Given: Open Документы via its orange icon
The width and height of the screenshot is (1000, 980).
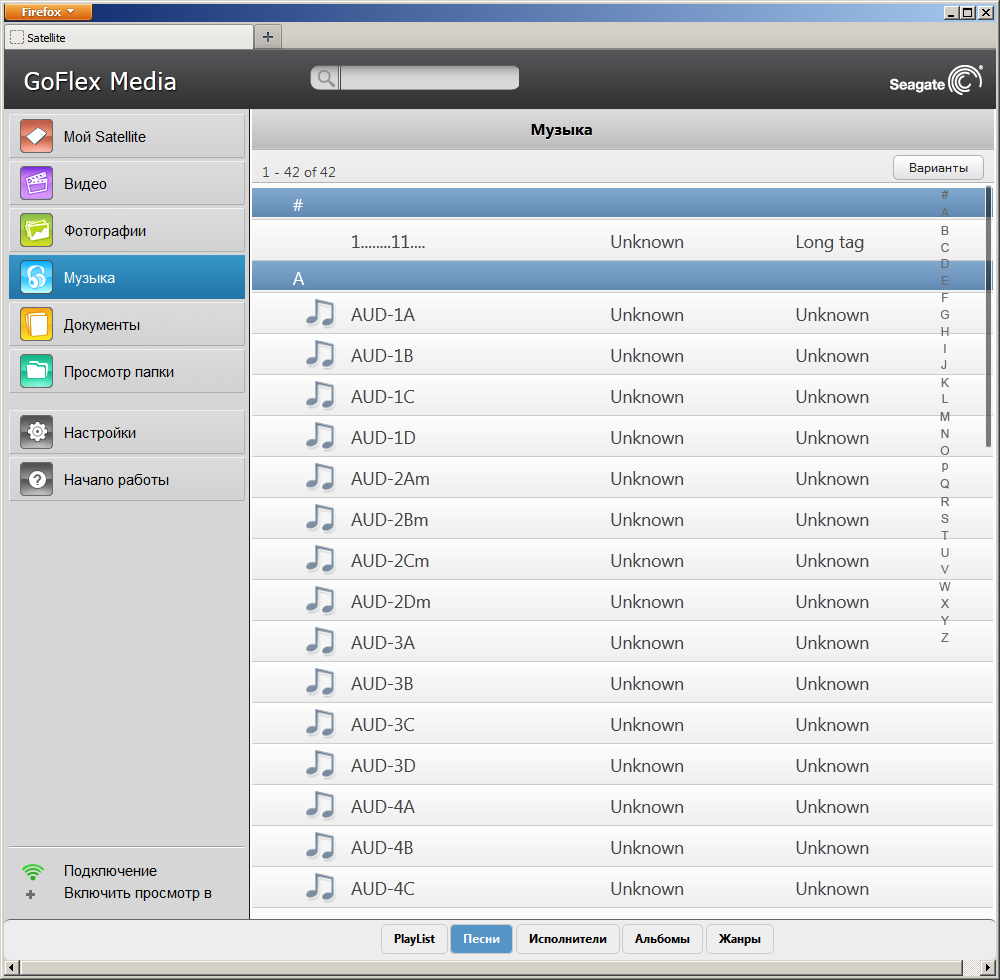Looking at the screenshot, I should click(x=36, y=325).
